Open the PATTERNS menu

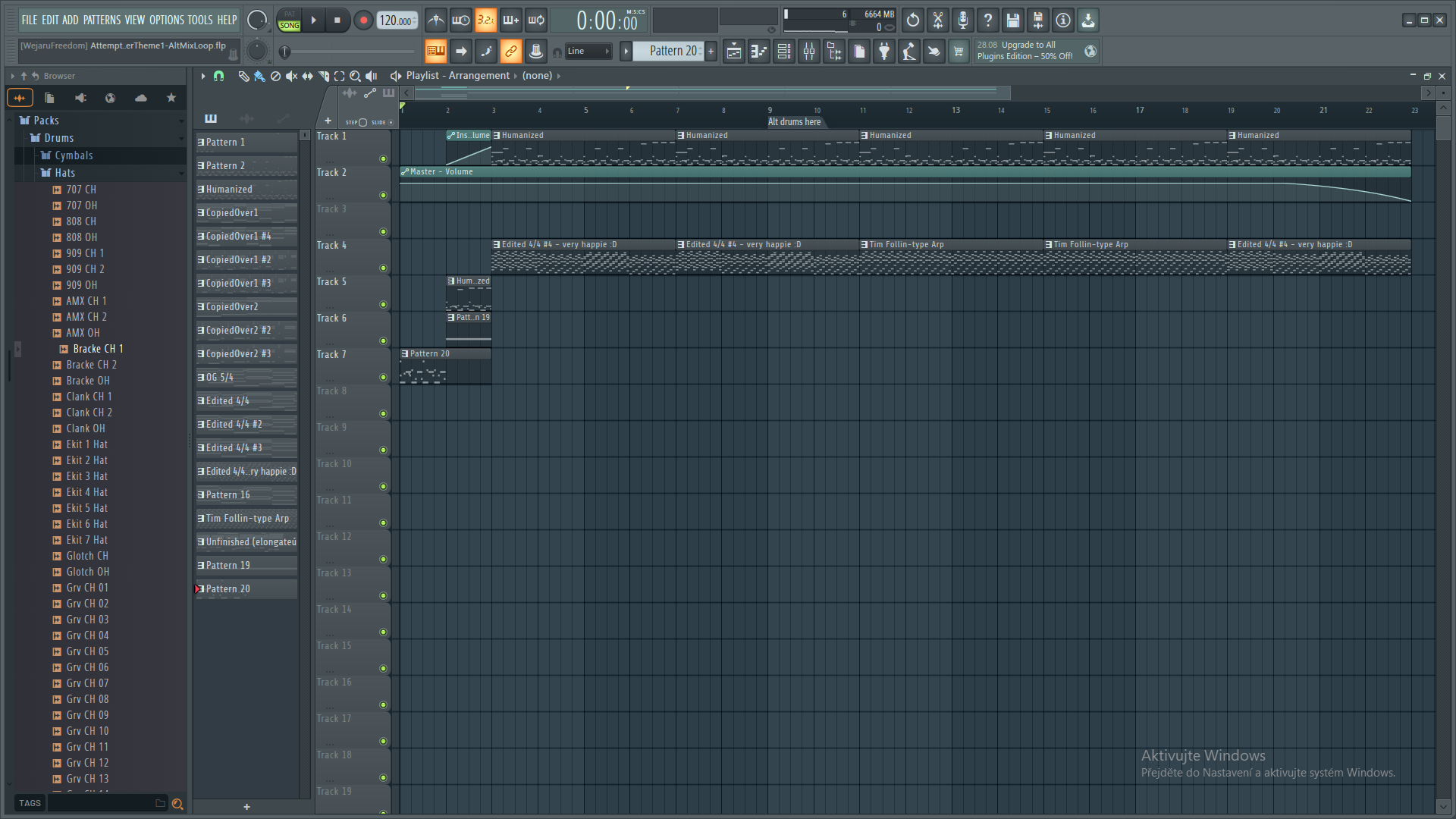tap(102, 20)
